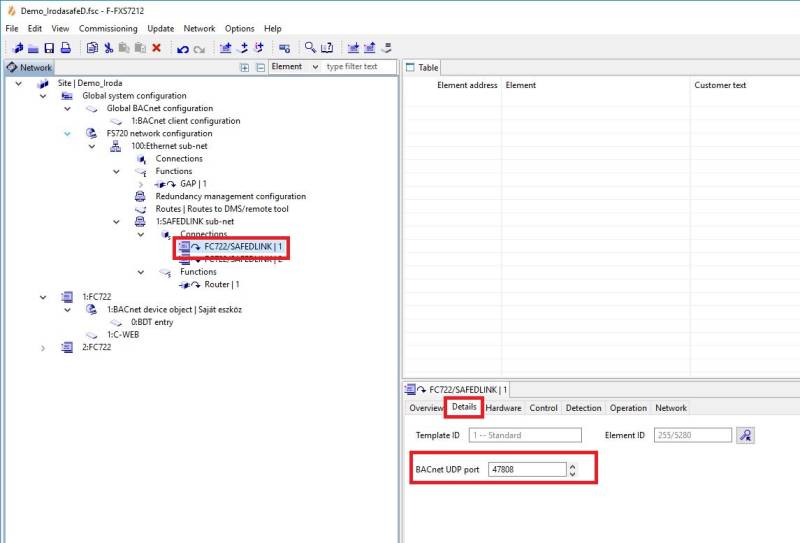Expand the 2:FC722 tree node
Screen dimensions: 800x543
[x=43, y=347]
